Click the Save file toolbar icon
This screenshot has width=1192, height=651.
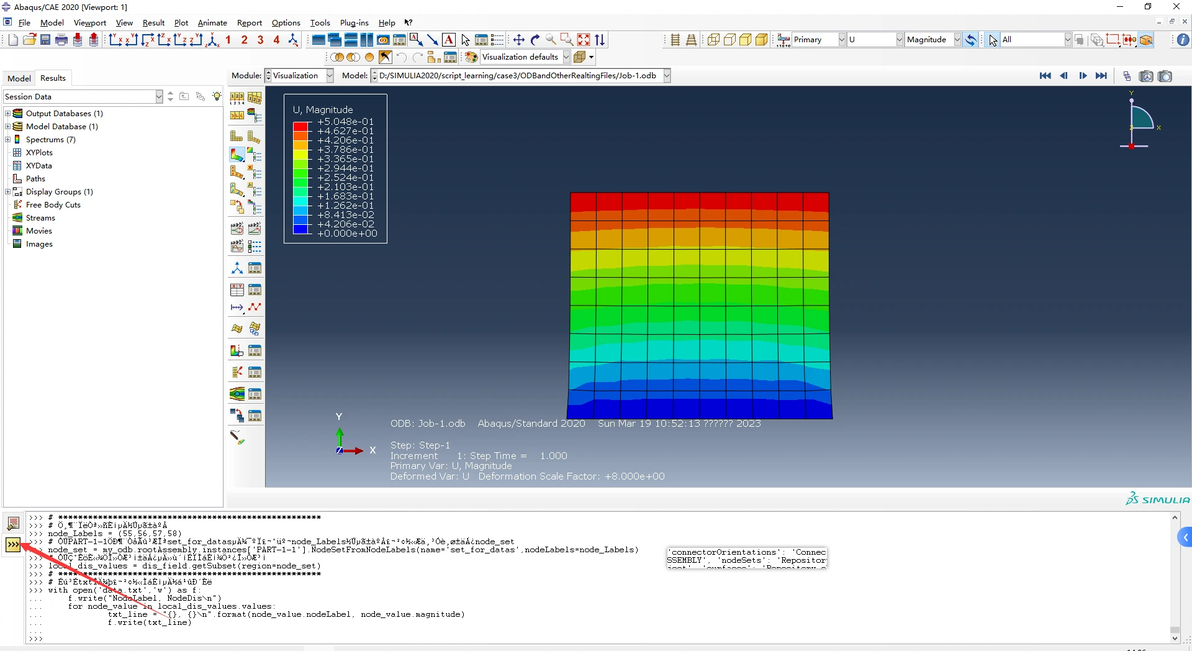[45, 40]
